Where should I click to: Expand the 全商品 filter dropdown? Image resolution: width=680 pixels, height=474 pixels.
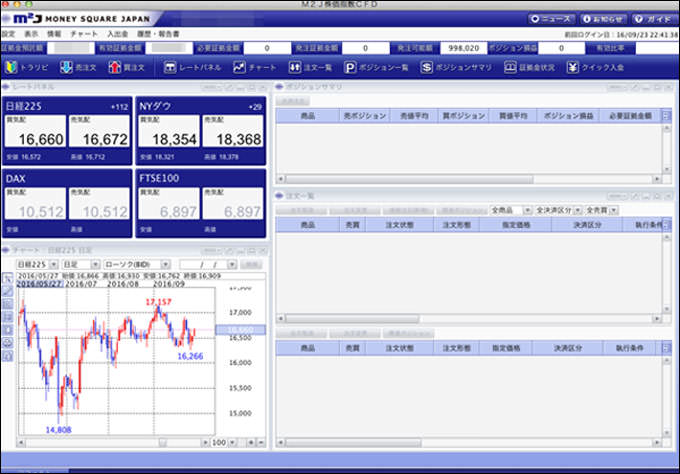tap(527, 210)
